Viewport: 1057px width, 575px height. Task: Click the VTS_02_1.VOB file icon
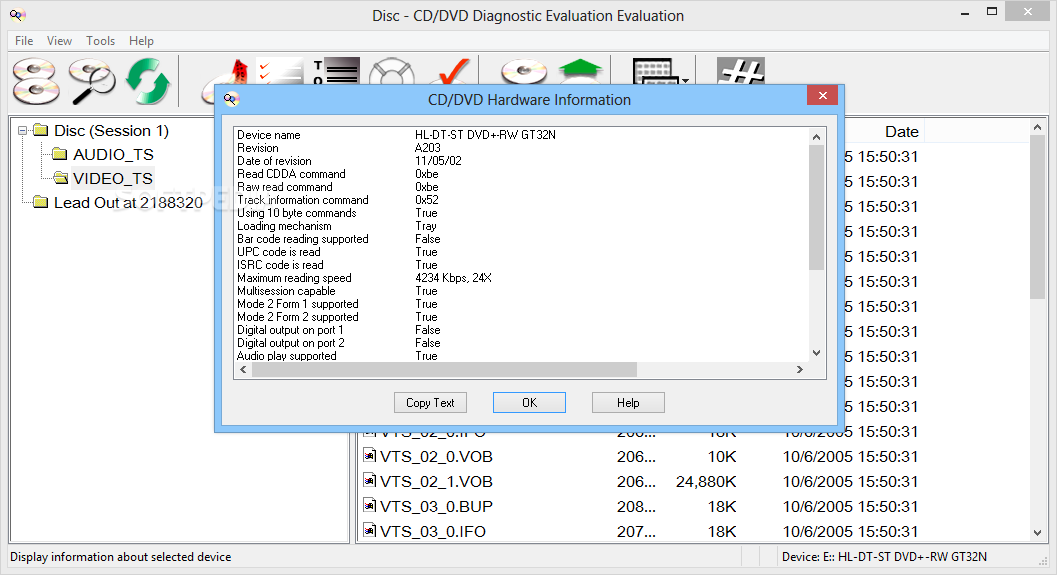coord(369,481)
